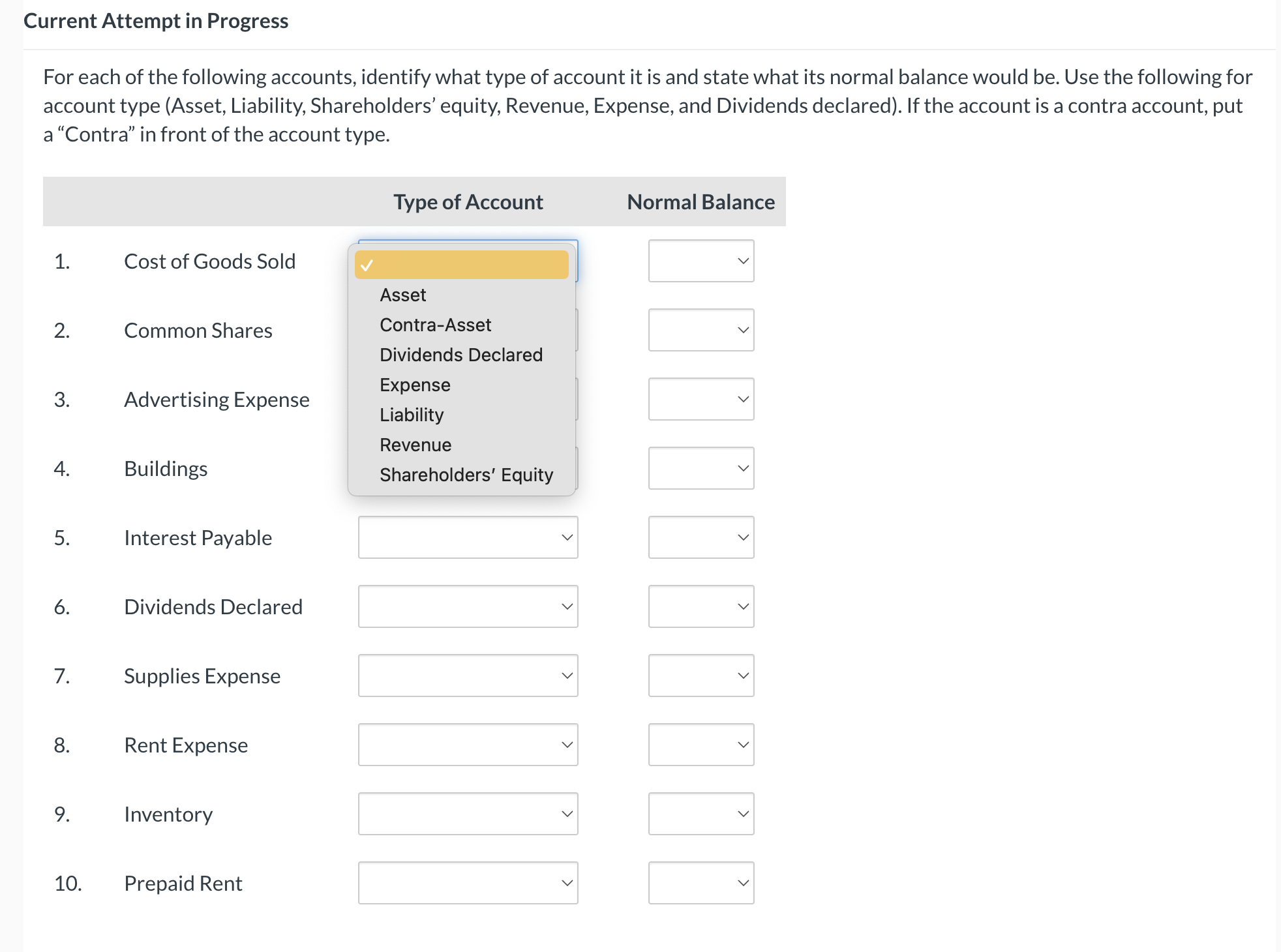
Task: Open Normal Balance dropdown for Prepaid Rent
Action: 701,883
